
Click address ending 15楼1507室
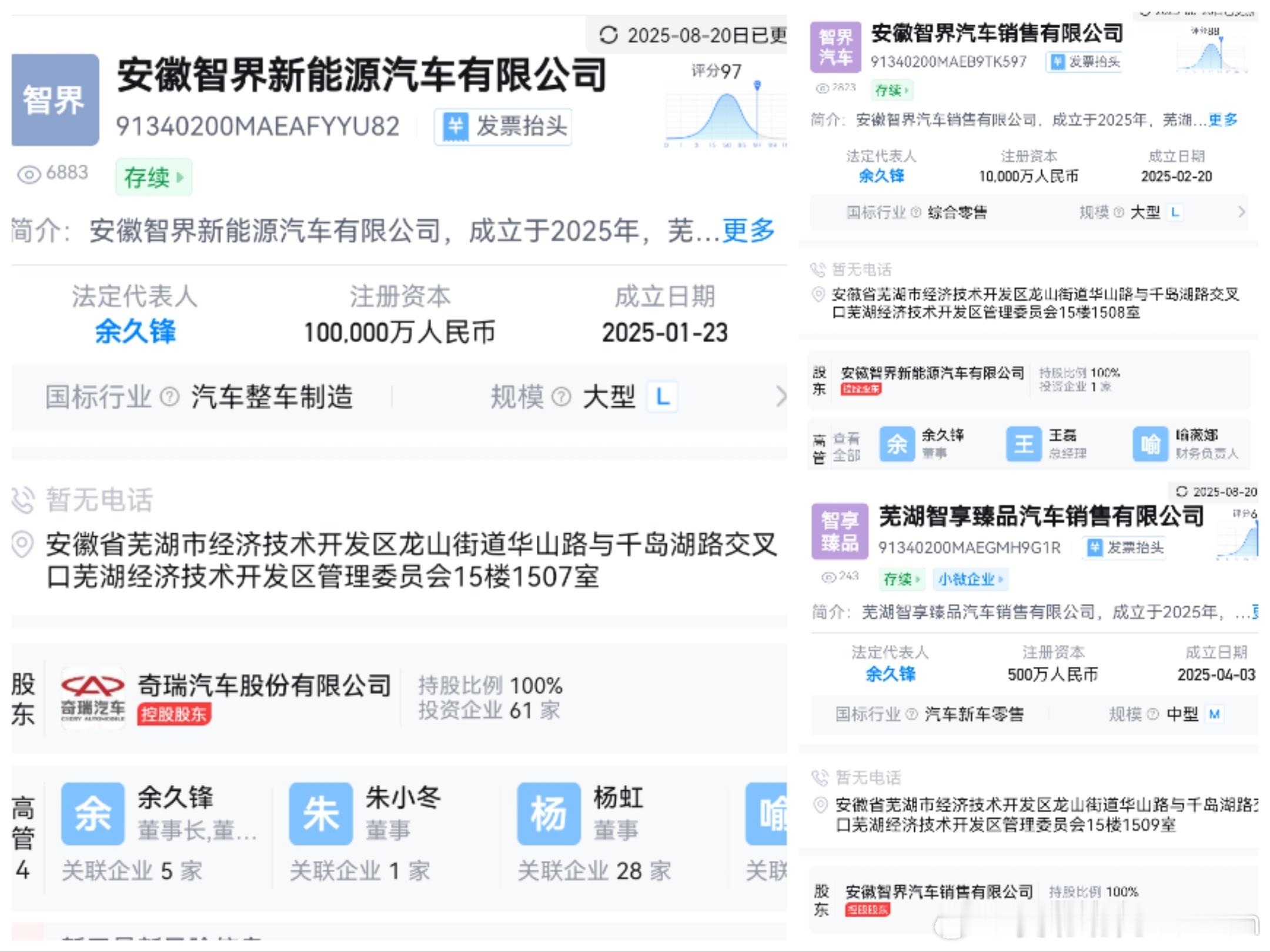click(412, 560)
